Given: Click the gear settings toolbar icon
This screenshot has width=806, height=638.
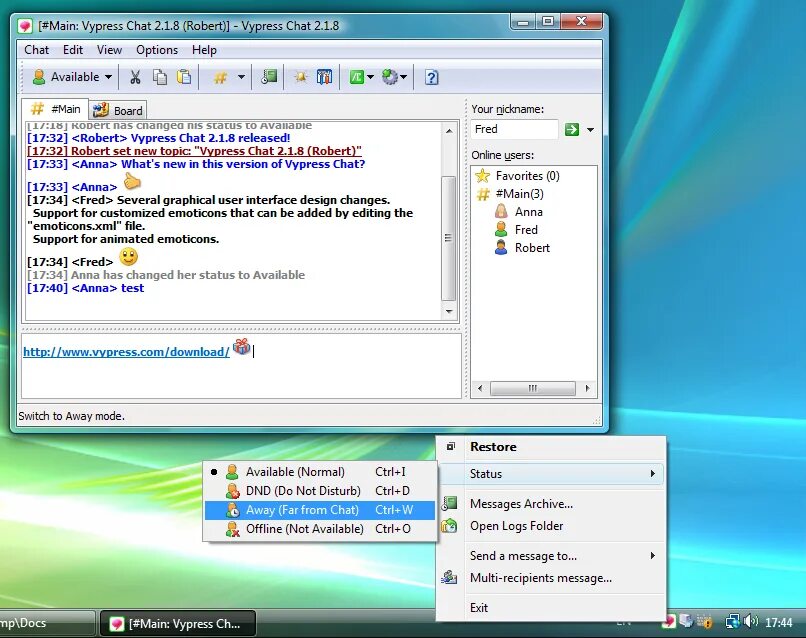Looking at the screenshot, I should 390,77.
